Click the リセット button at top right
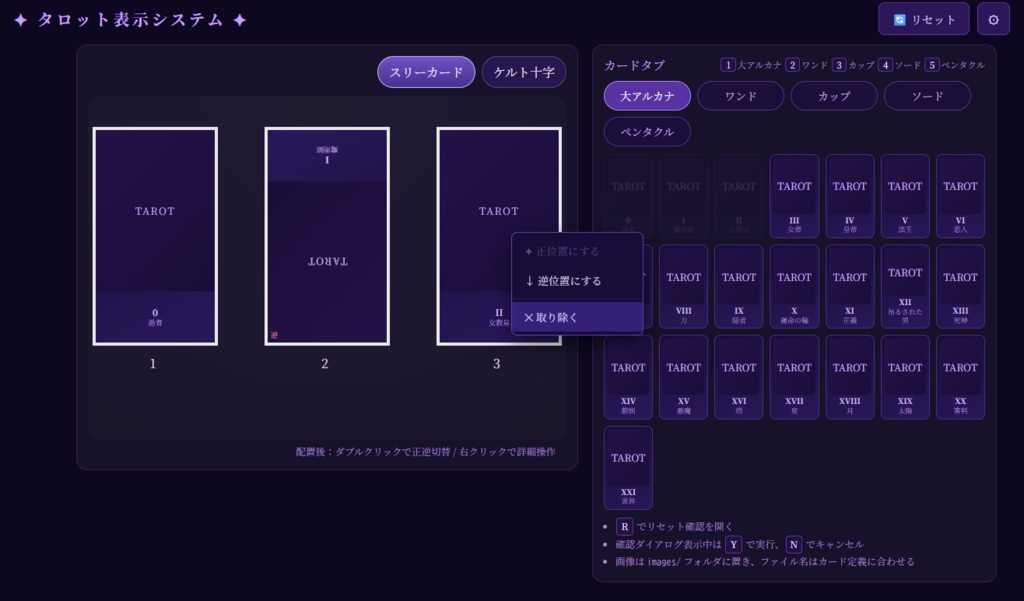The image size is (1024, 601). pos(922,19)
